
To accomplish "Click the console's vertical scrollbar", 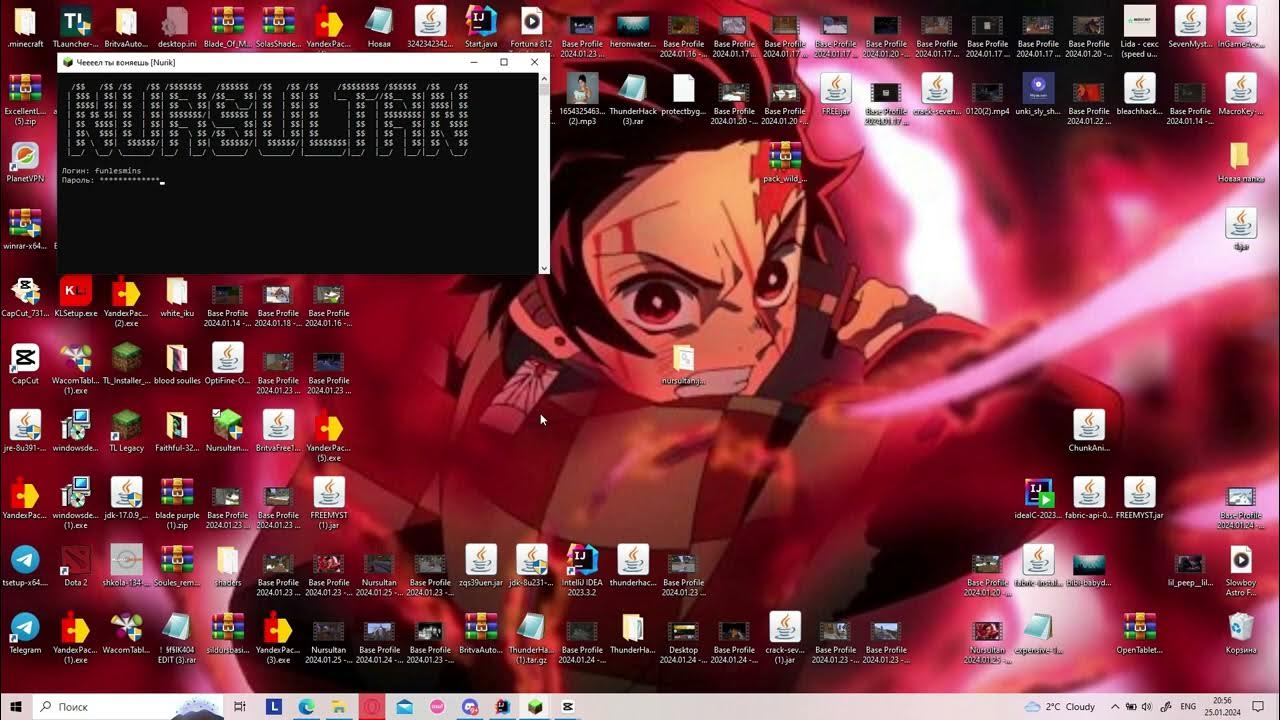I will coord(544,172).
